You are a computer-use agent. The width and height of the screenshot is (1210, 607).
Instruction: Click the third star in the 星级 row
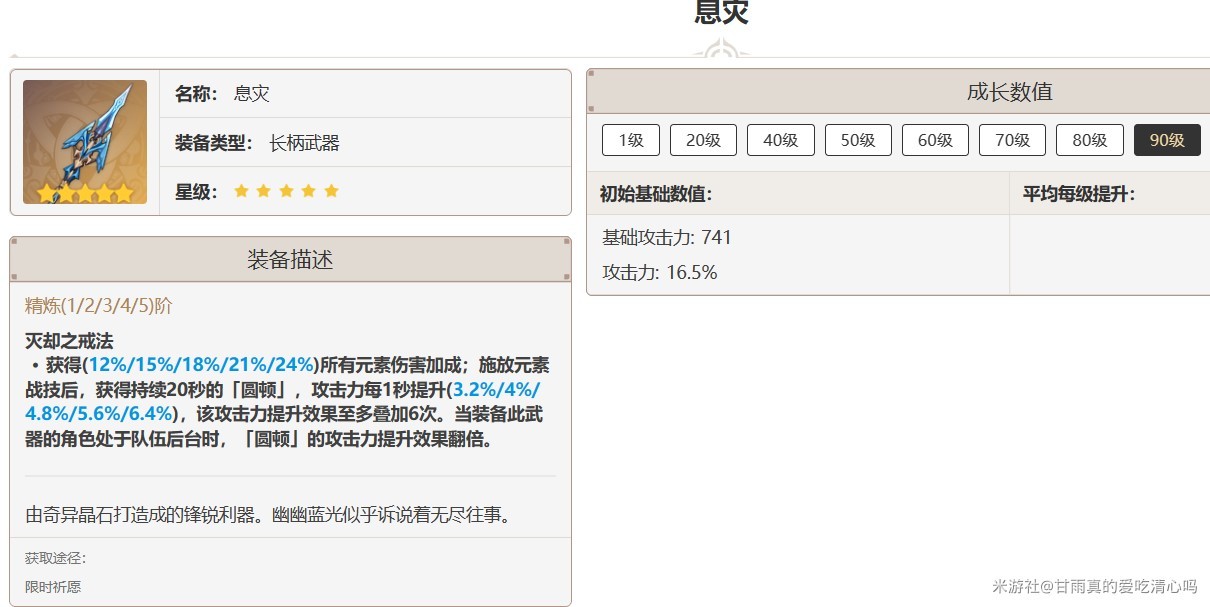(286, 190)
